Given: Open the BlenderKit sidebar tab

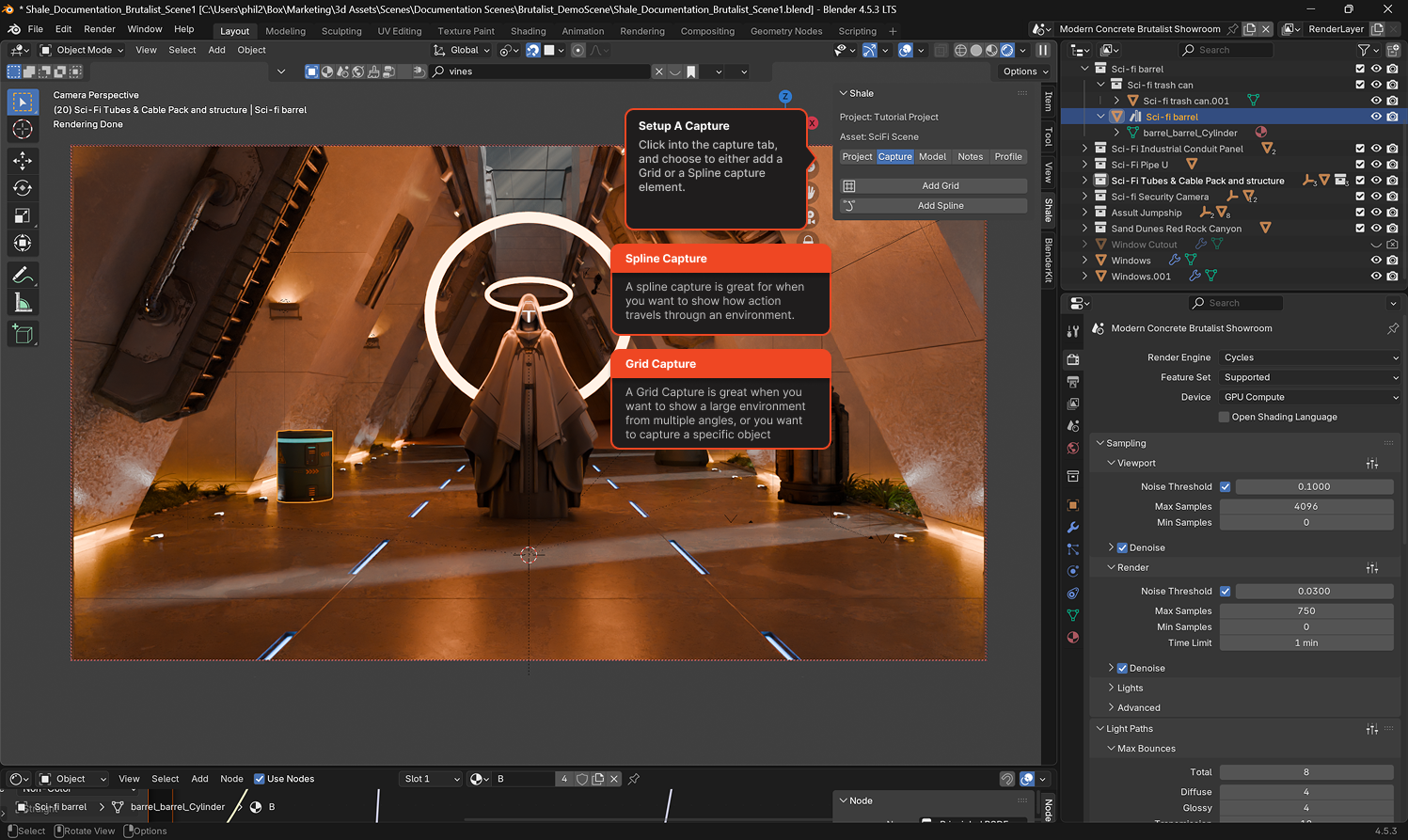Looking at the screenshot, I should point(1049,260).
